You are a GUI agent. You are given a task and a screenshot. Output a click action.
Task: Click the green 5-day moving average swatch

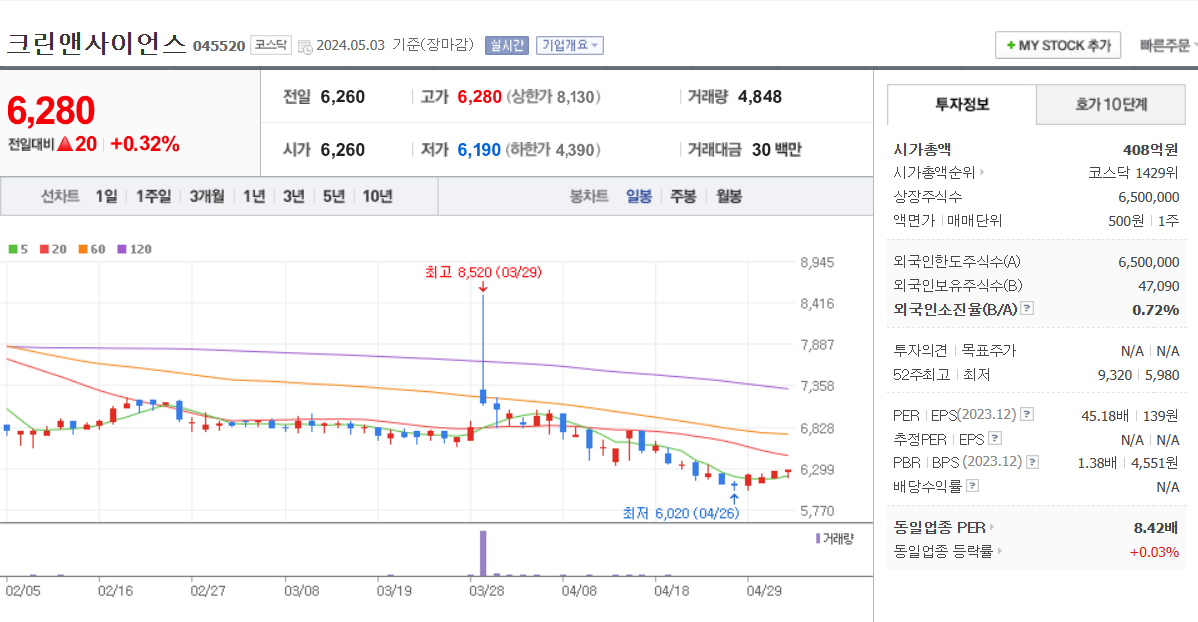pos(12,249)
